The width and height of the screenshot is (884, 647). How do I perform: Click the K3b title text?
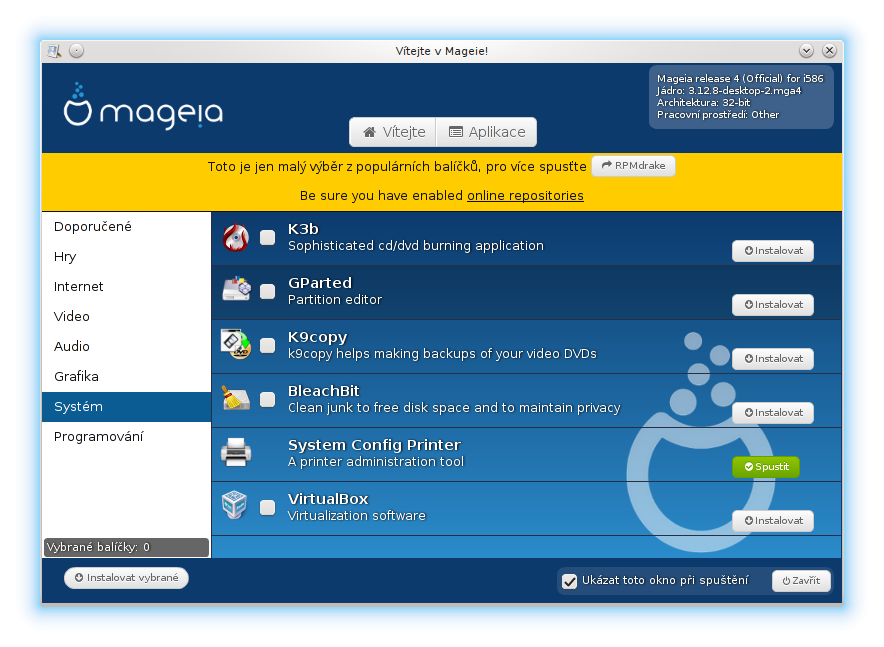(303, 229)
